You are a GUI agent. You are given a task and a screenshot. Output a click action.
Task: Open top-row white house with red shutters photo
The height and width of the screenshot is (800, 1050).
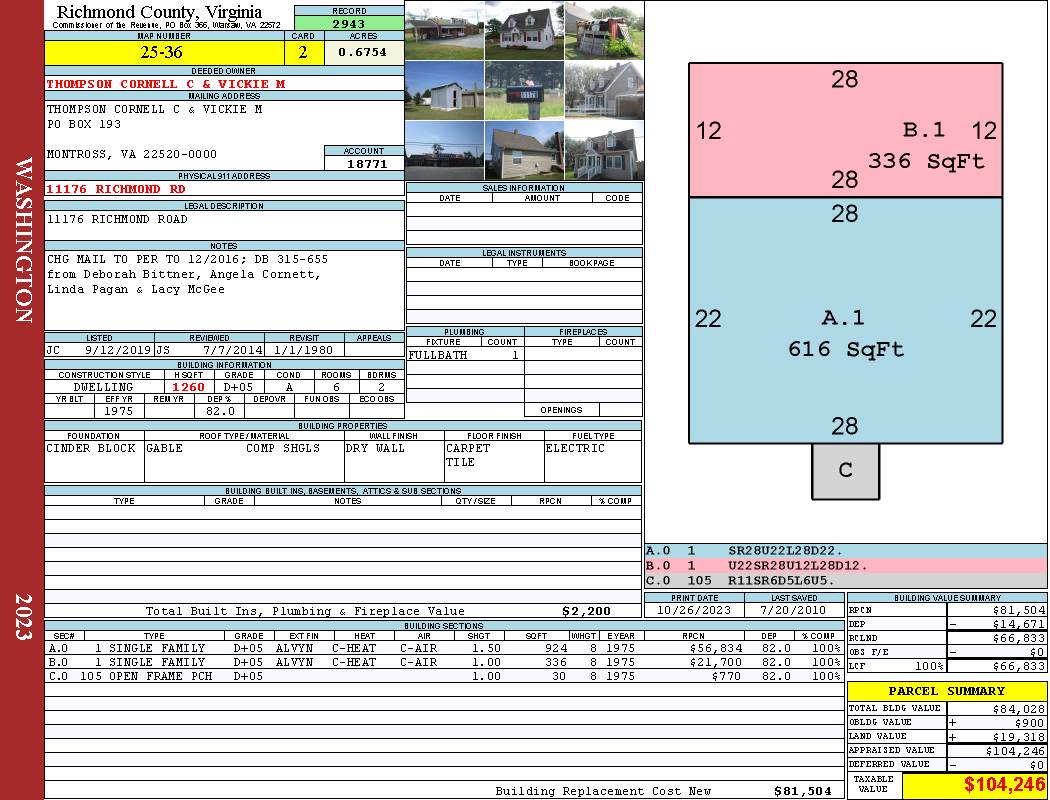pos(525,31)
